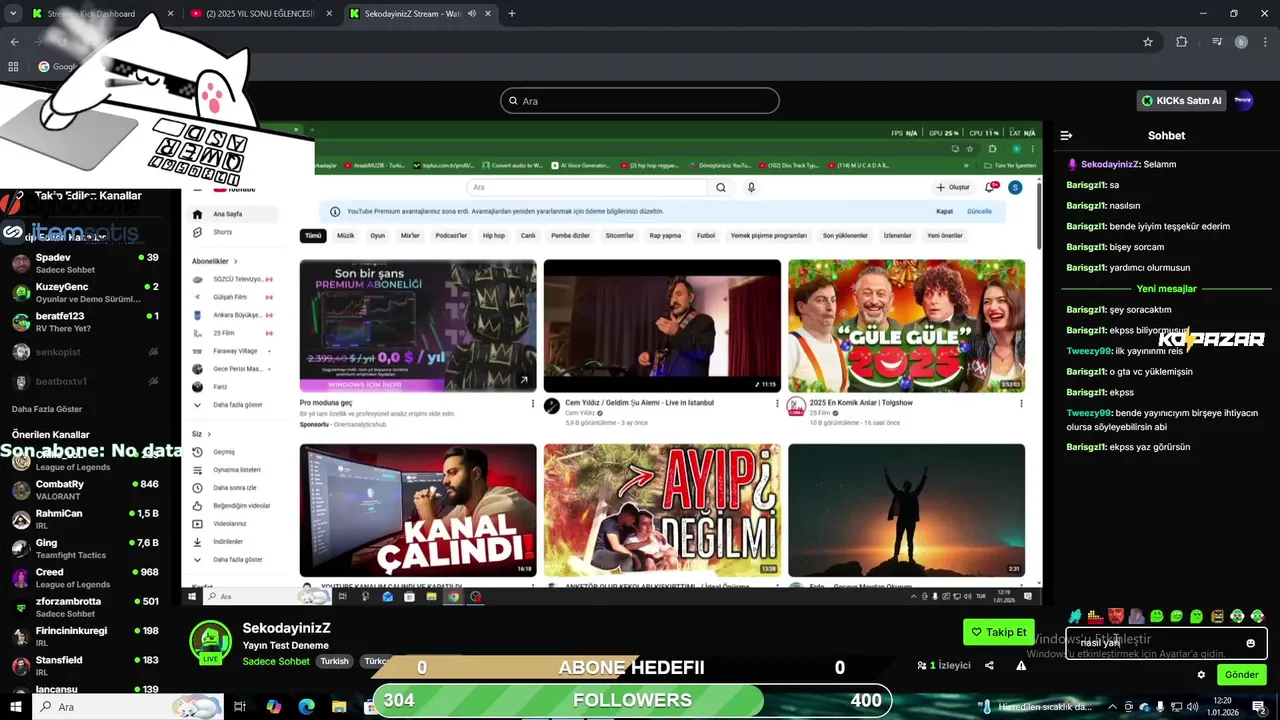Screen dimensions: 1280x720
Task: Open the KICKs Satın Al button
Action: click(1182, 101)
